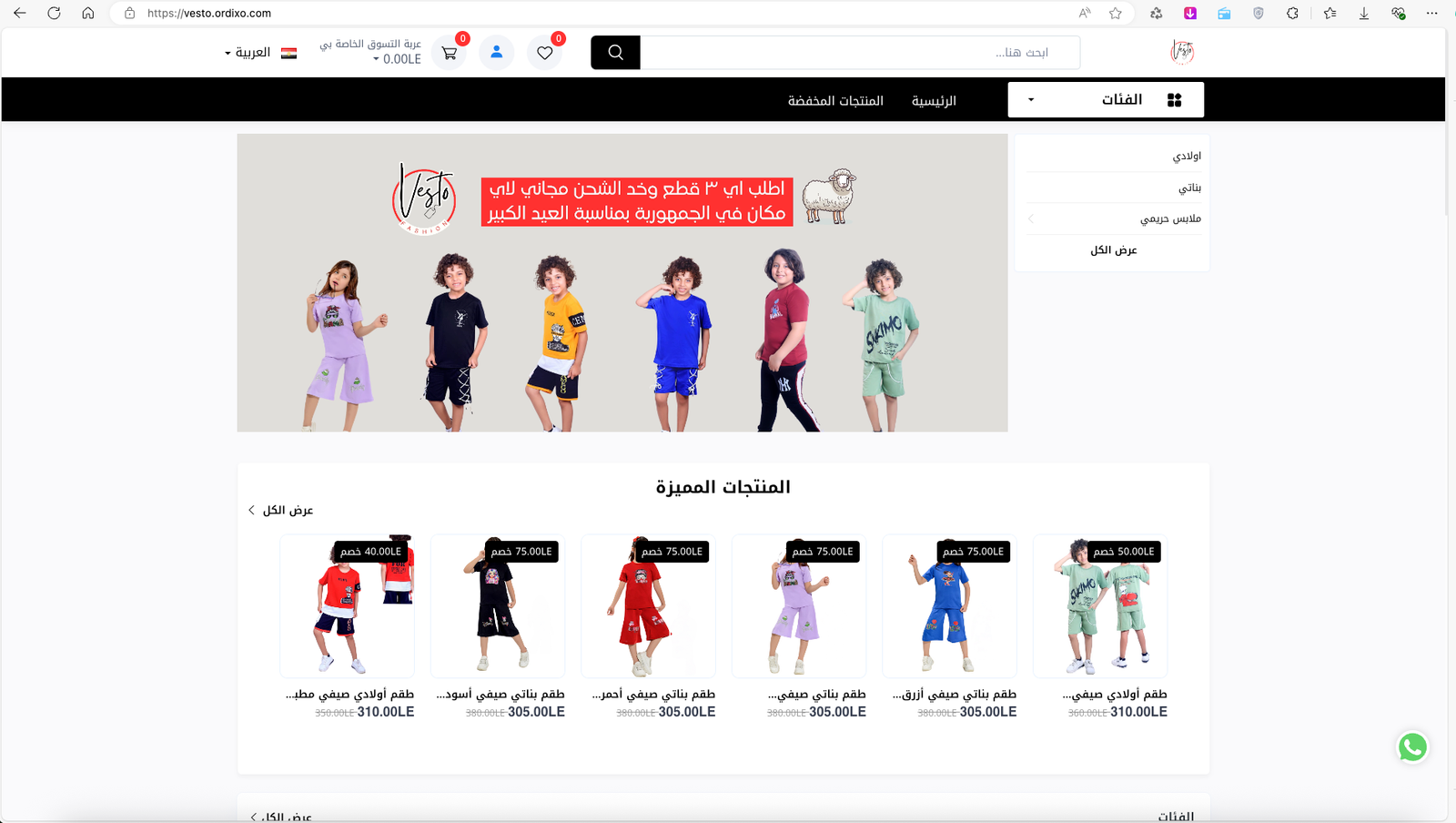Open المنتجات المخفضة discounted products menu
This screenshot has width=1456, height=823.
tap(835, 100)
